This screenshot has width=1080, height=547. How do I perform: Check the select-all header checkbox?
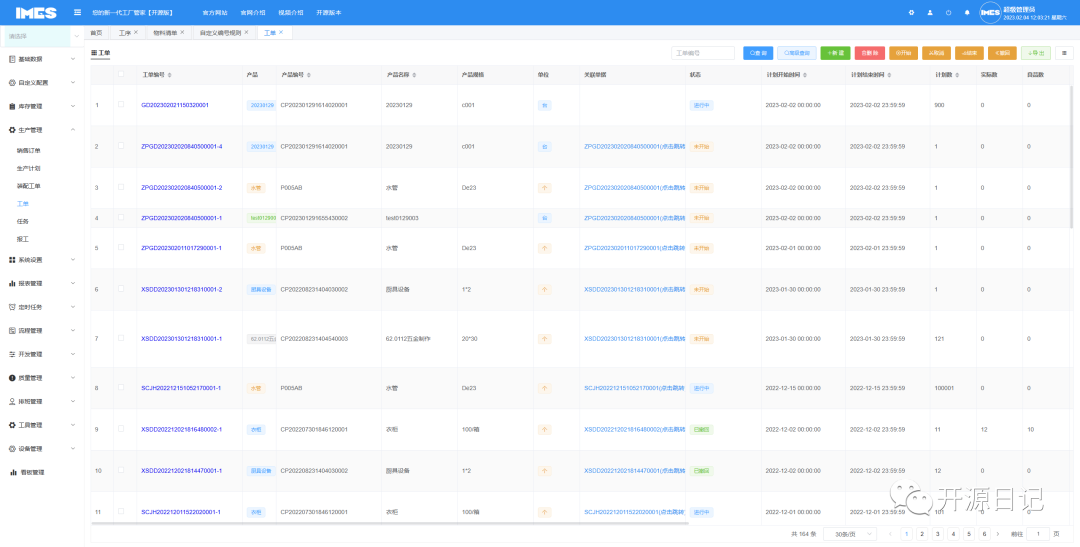(121, 74)
